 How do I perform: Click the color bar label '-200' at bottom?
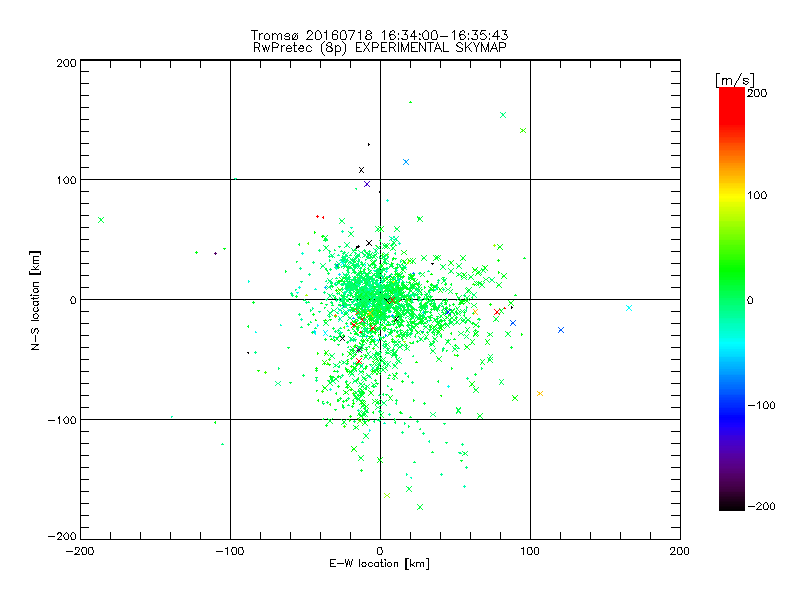pos(761,506)
